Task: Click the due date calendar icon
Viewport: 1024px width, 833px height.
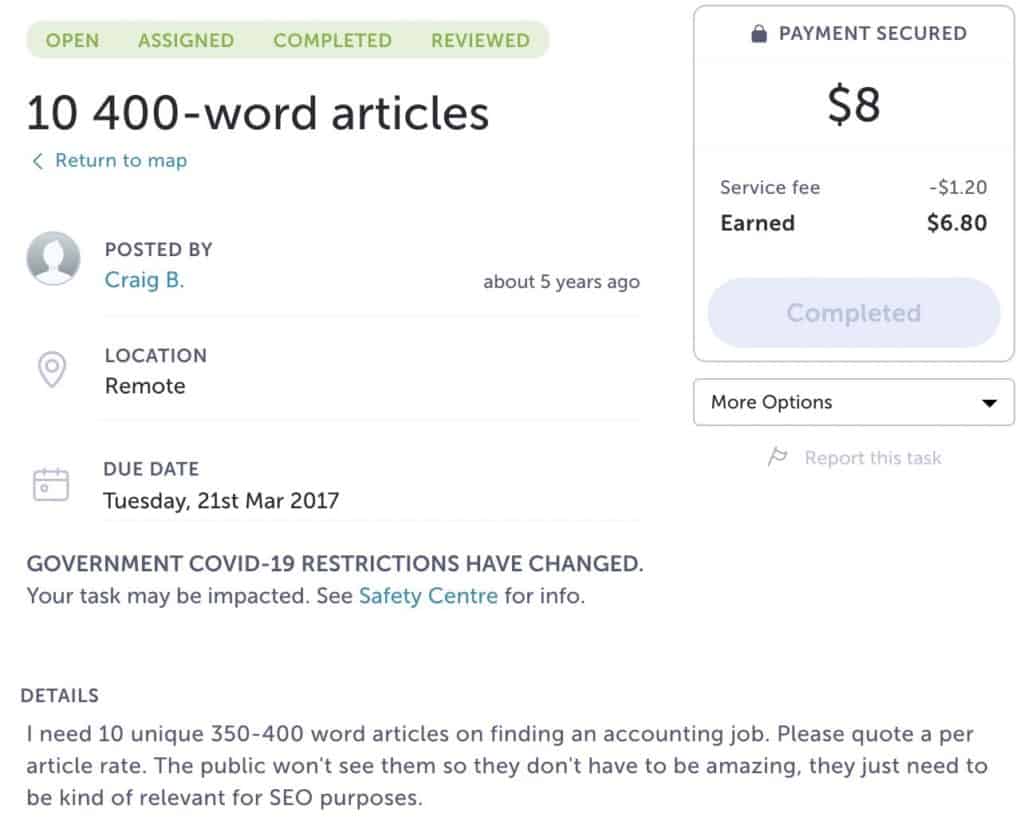Action: (x=51, y=484)
